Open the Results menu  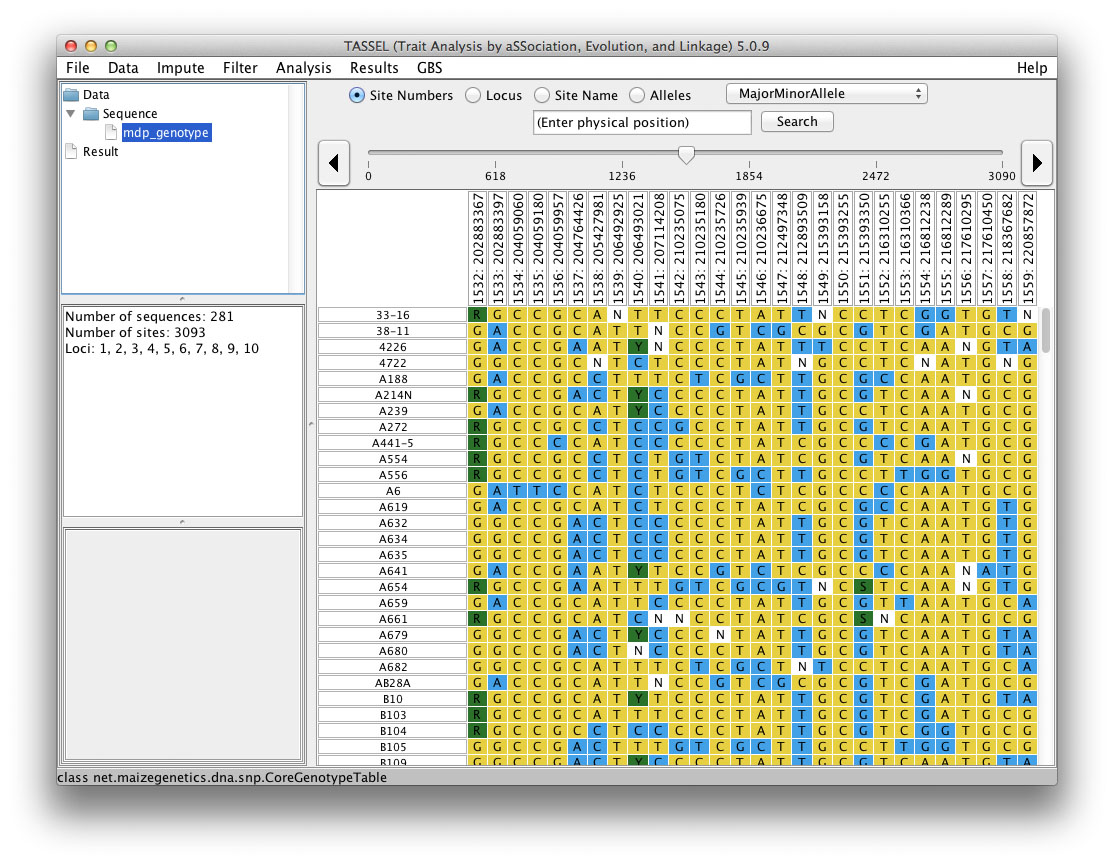click(x=374, y=68)
